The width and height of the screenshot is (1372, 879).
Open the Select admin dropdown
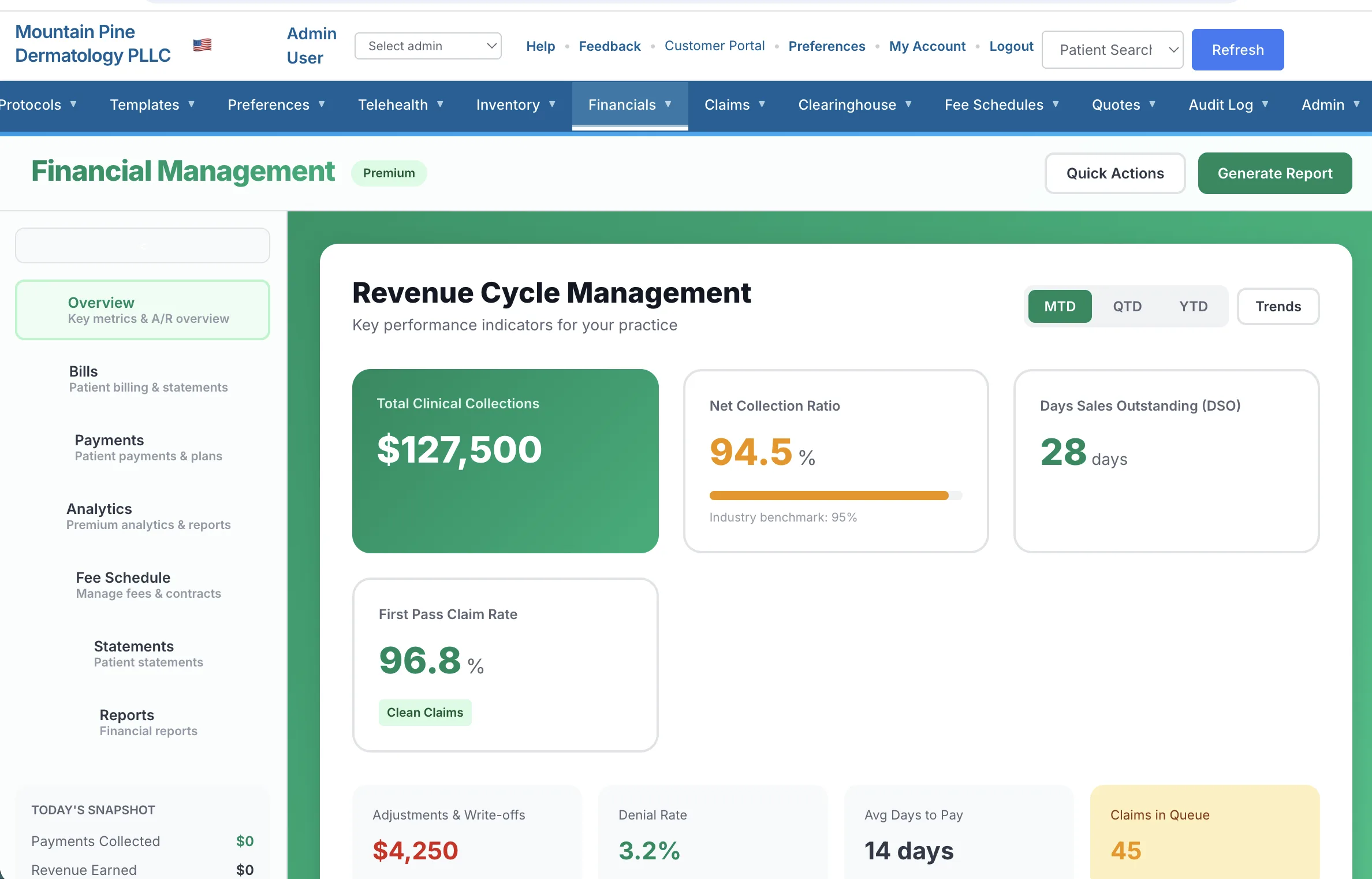coord(428,46)
